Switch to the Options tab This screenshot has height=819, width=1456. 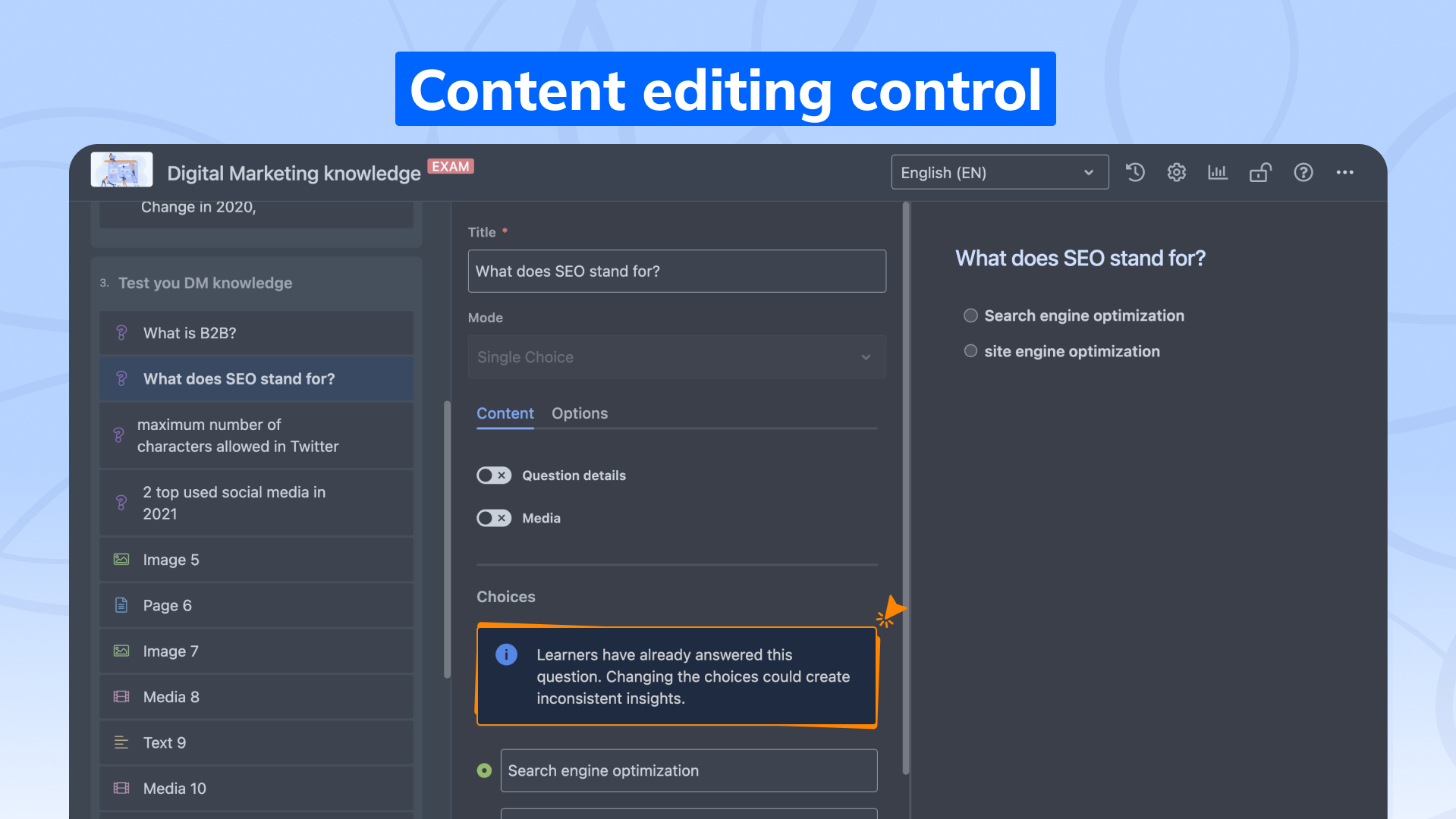click(579, 413)
